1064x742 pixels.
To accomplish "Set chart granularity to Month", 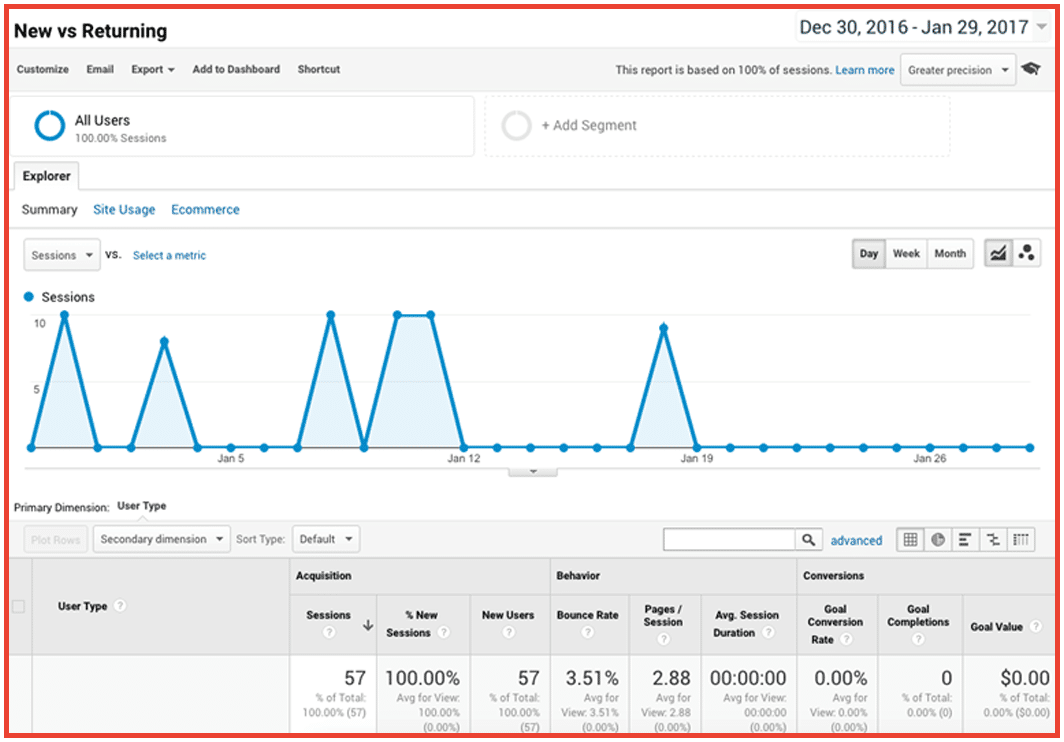I will [950, 253].
